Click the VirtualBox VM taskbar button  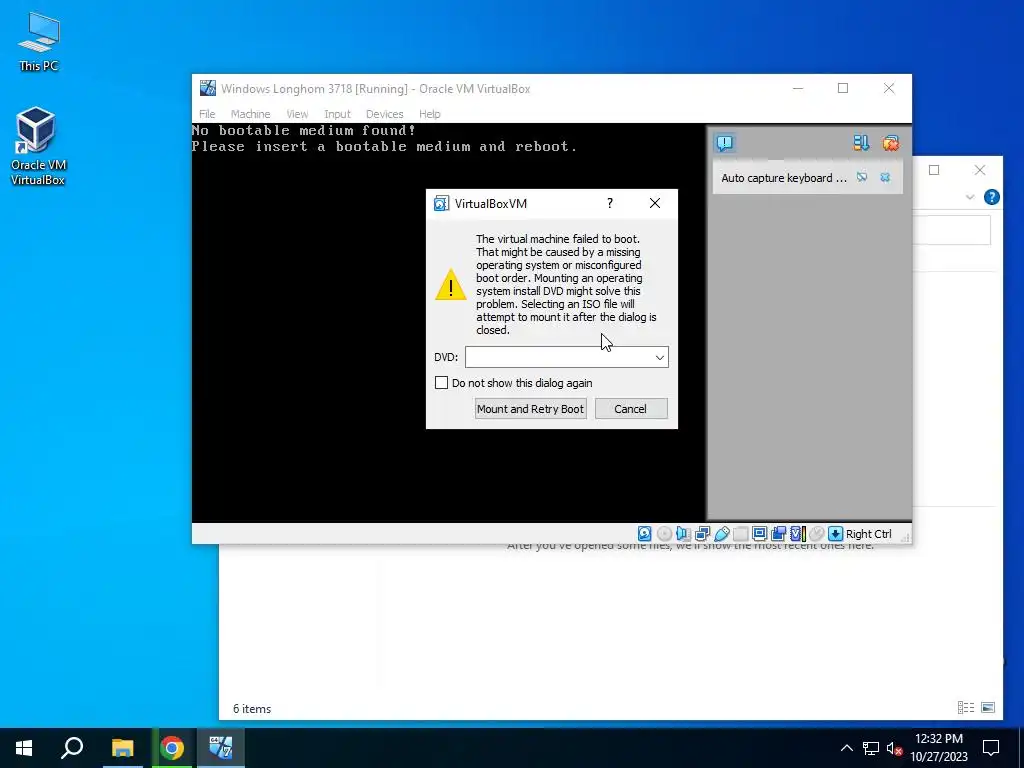pyautogui.click(x=221, y=748)
